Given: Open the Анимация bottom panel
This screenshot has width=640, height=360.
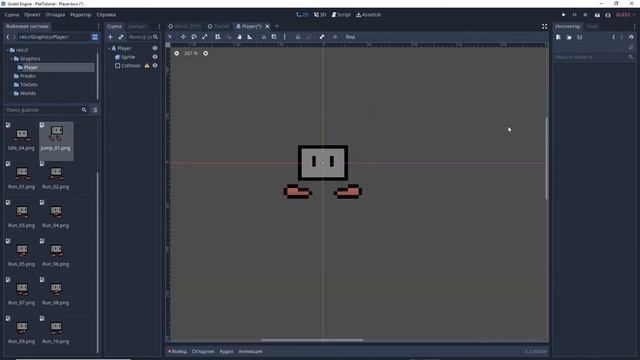Looking at the screenshot, I should pos(250,351).
